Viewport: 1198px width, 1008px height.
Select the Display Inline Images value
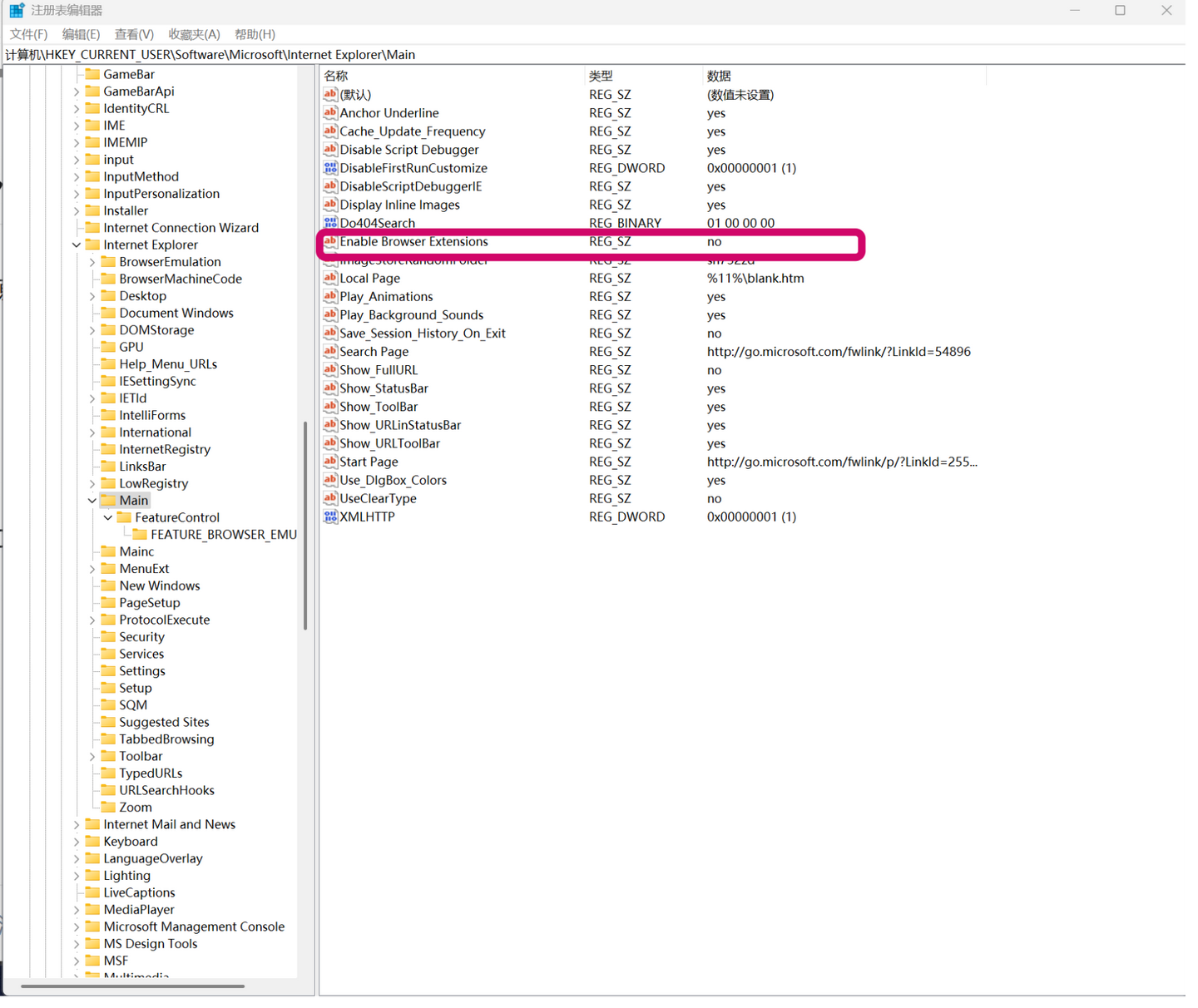399,205
